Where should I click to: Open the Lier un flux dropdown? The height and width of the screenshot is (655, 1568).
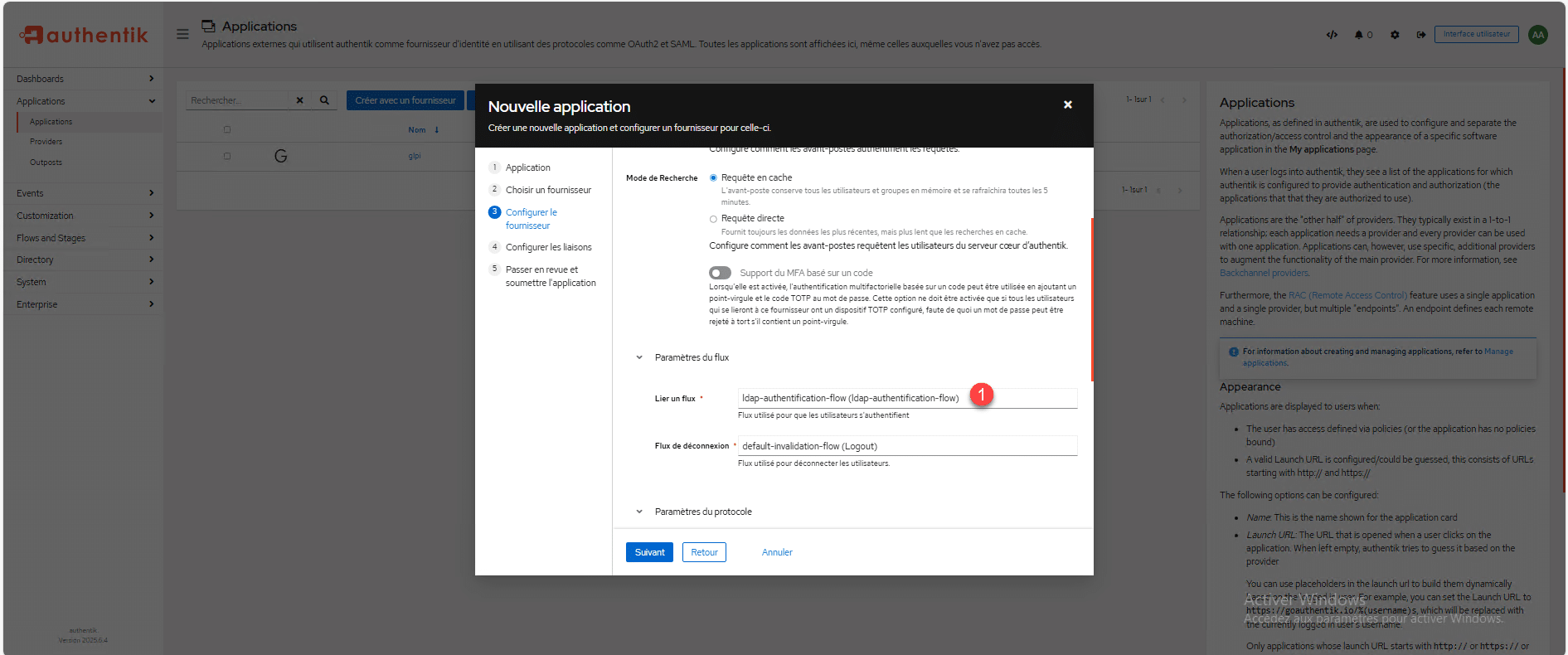click(x=906, y=398)
